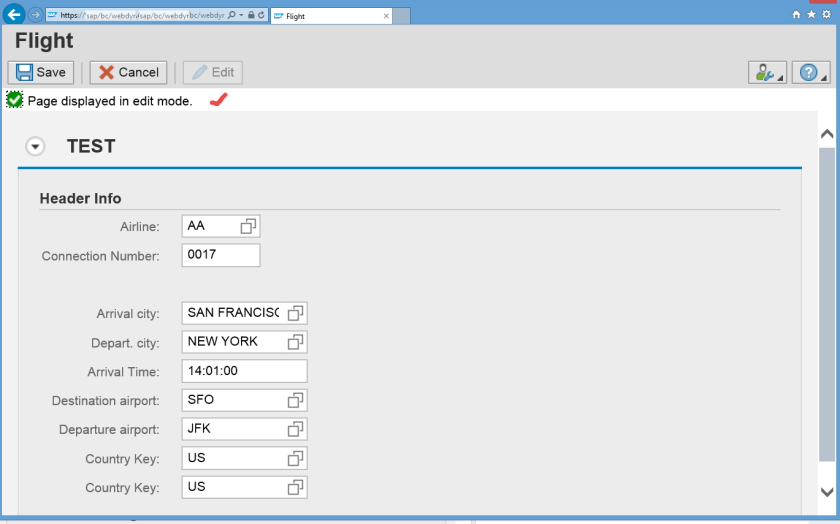Screen dimensions: 840x524
Task: Refresh the page with reload icon
Action: 261,16
